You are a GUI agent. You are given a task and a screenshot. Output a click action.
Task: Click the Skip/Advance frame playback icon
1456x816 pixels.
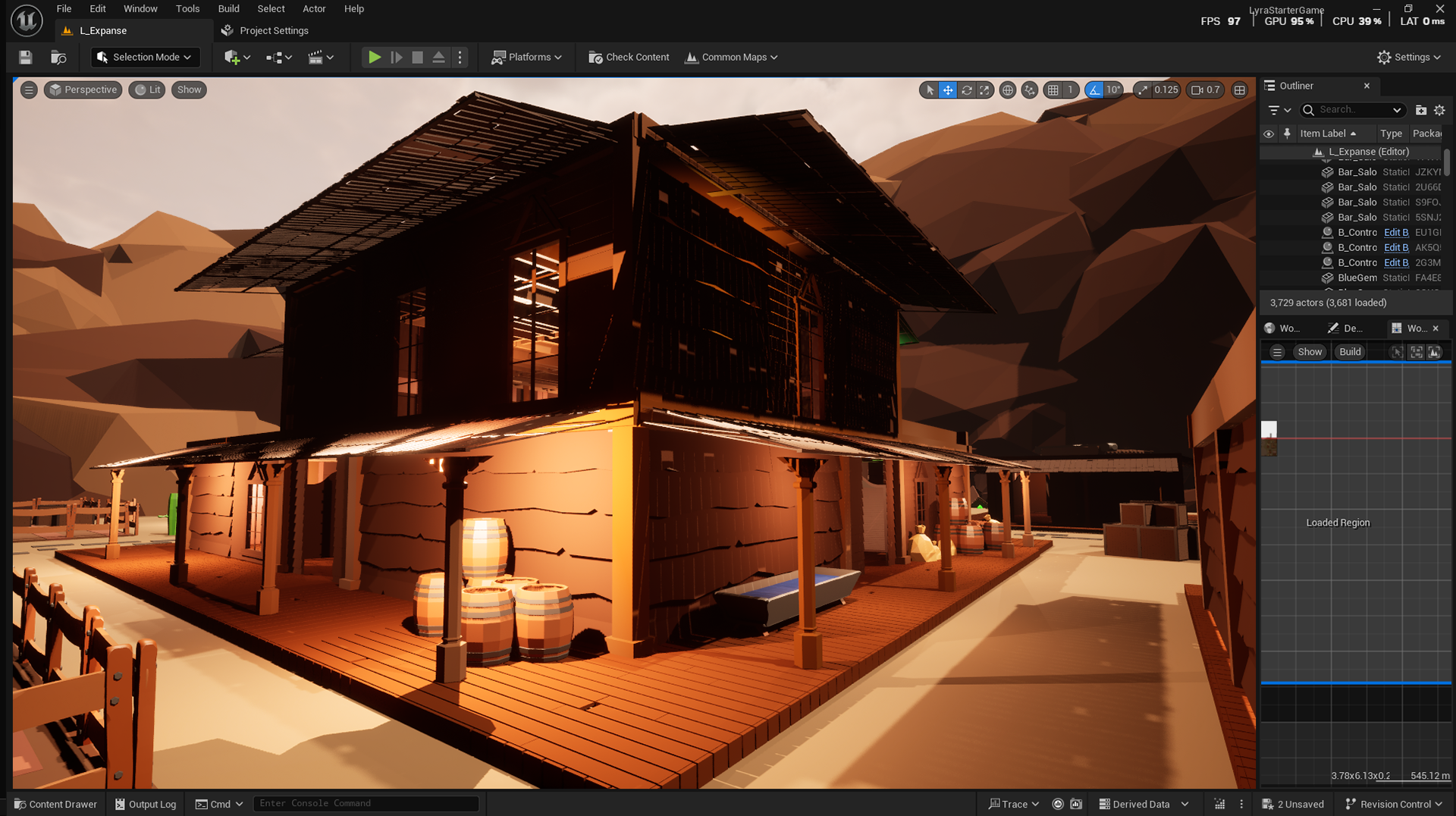click(x=396, y=58)
